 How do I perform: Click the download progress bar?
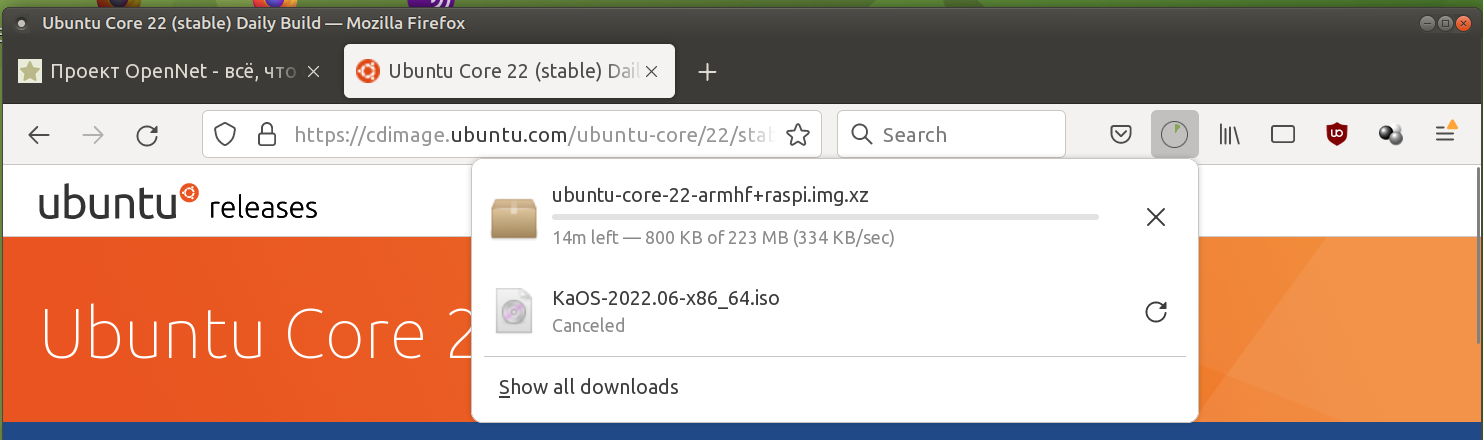tap(825, 216)
